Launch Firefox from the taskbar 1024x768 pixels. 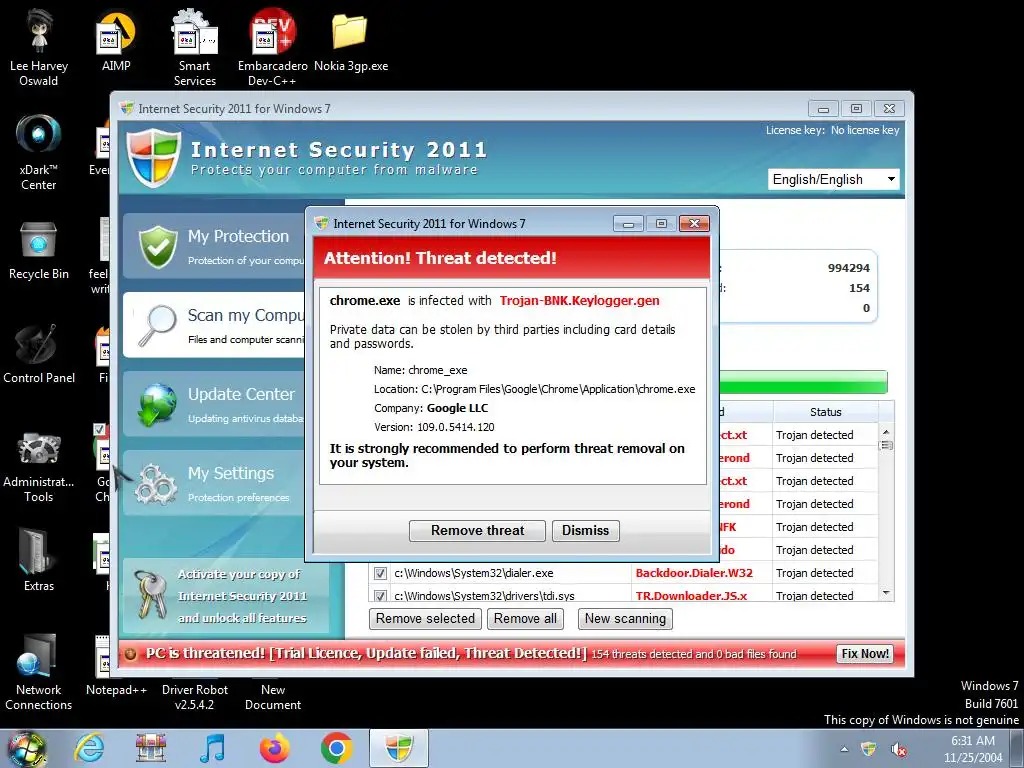(274, 748)
